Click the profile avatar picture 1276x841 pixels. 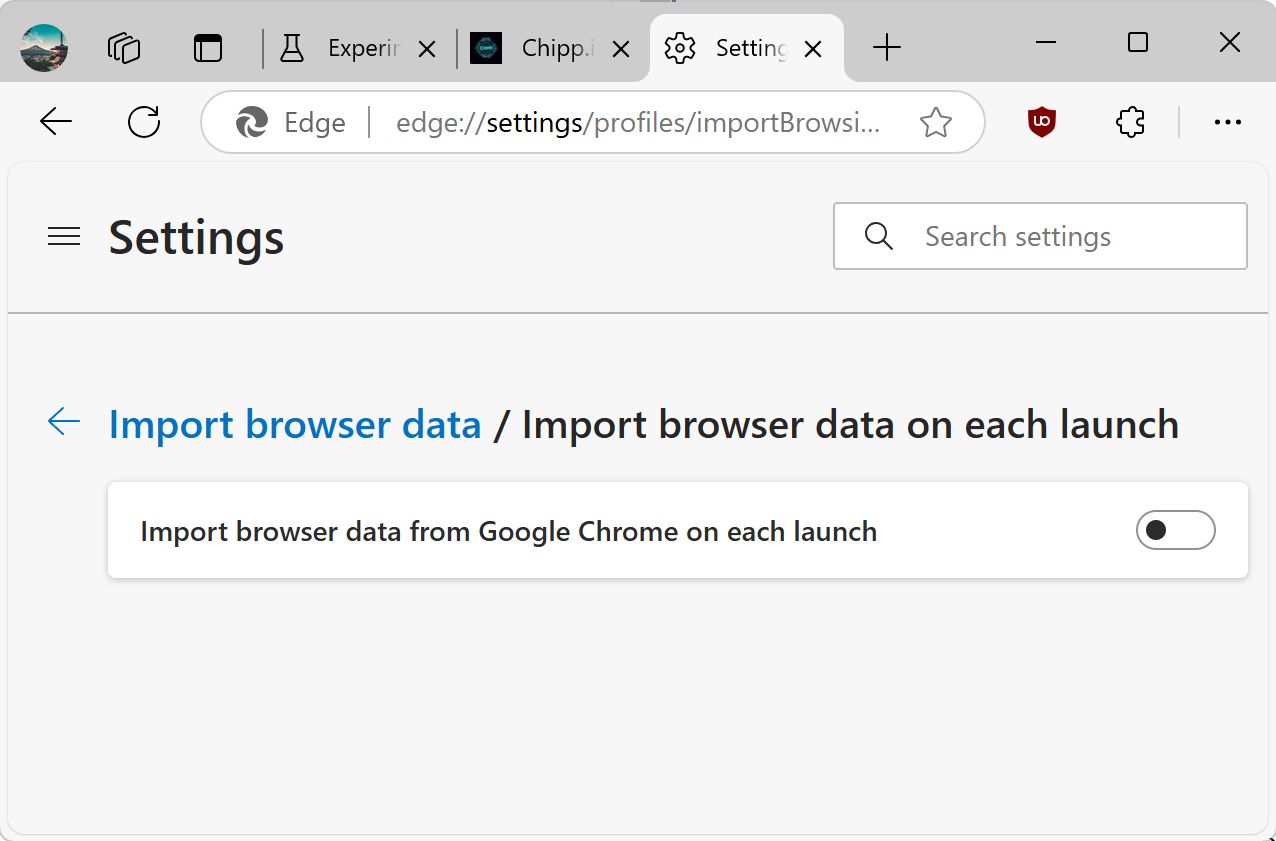coord(43,47)
